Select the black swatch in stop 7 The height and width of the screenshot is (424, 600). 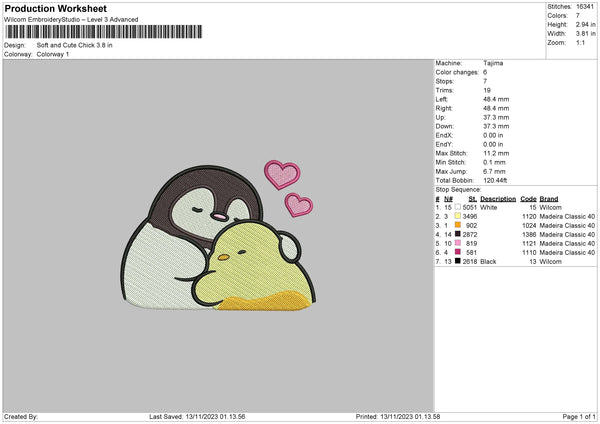coord(458,261)
